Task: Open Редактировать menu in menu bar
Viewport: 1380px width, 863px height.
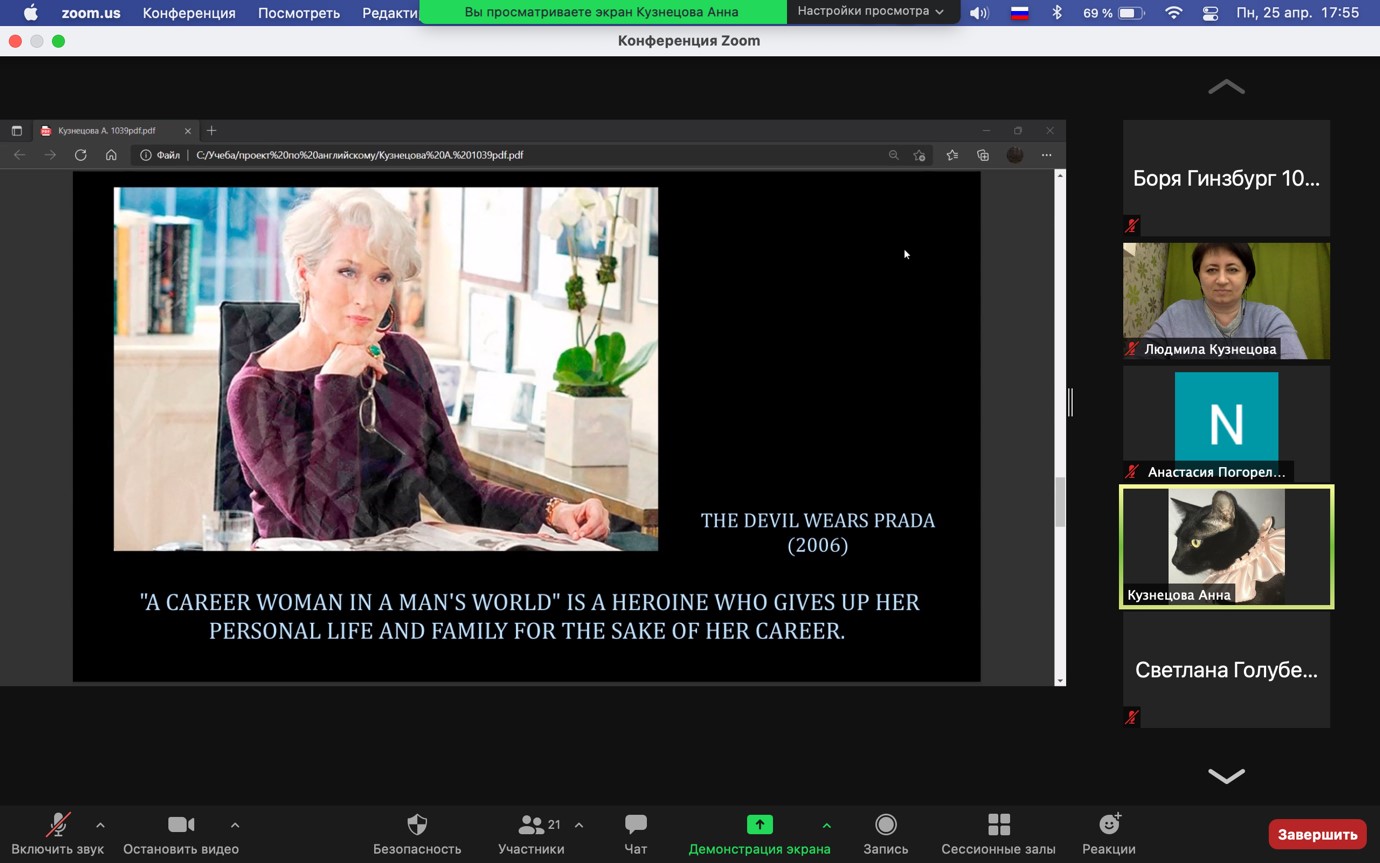Action: tap(390, 13)
